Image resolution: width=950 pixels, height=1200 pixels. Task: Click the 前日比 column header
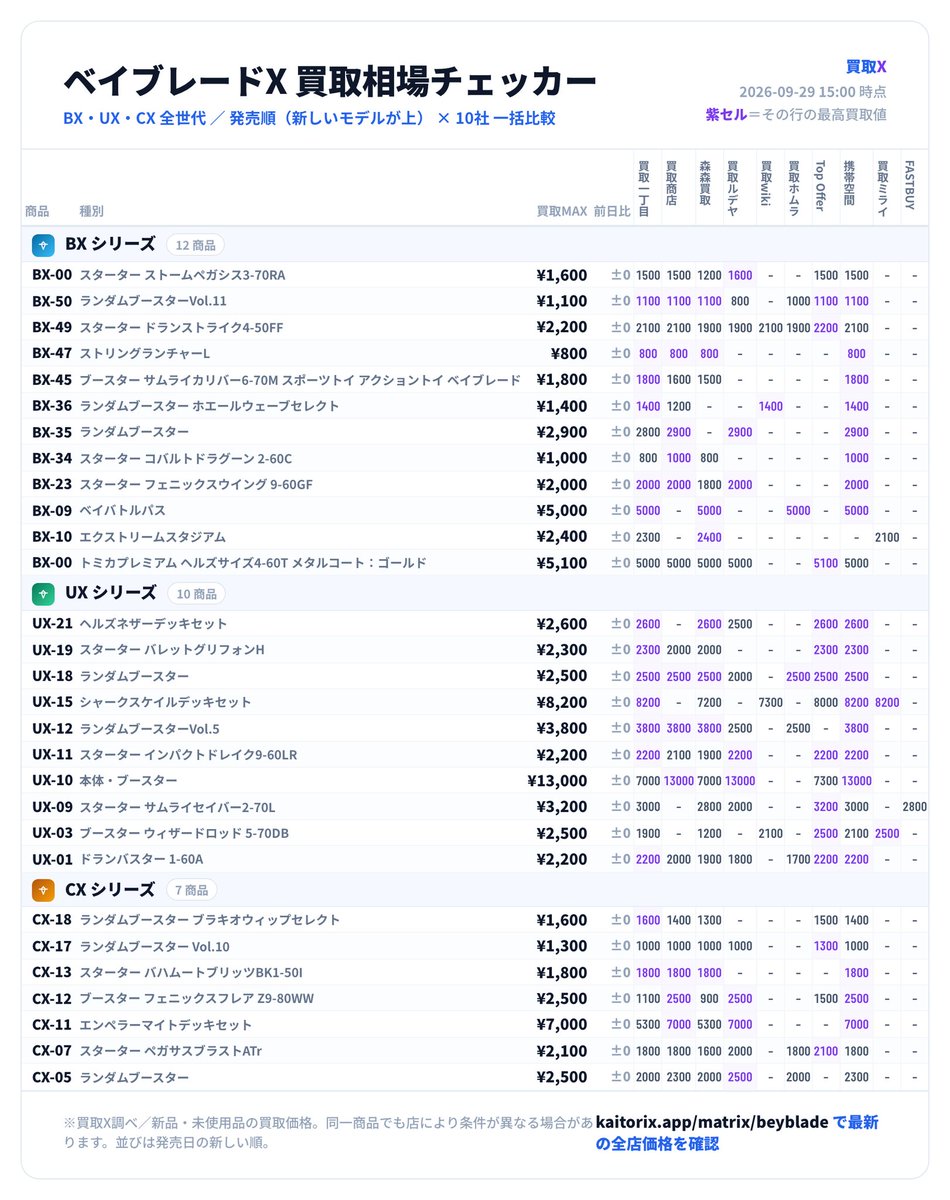click(611, 211)
